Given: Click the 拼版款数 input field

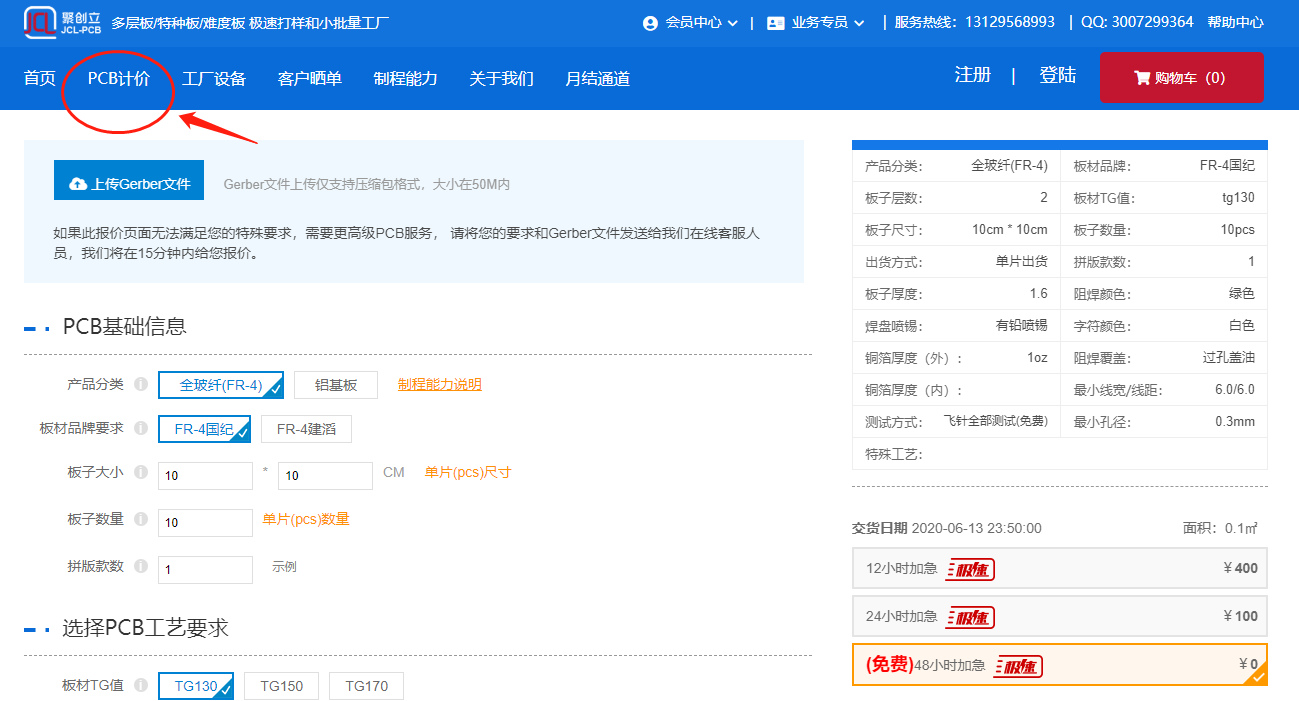Looking at the screenshot, I should [205, 569].
